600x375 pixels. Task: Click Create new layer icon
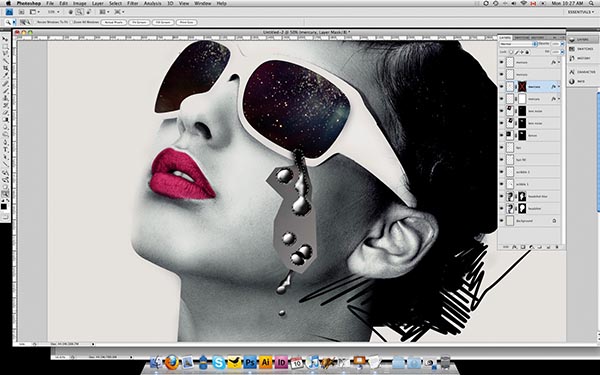(548, 247)
